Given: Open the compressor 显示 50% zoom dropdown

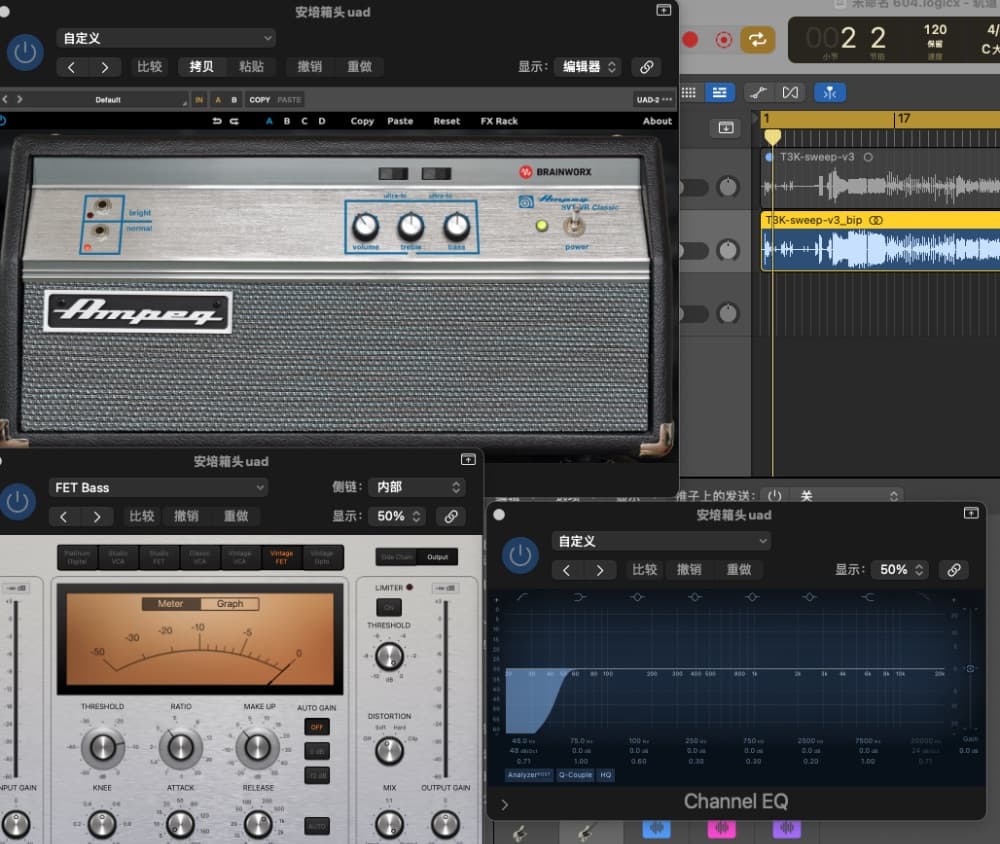Looking at the screenshot, I should coord(399,516).
